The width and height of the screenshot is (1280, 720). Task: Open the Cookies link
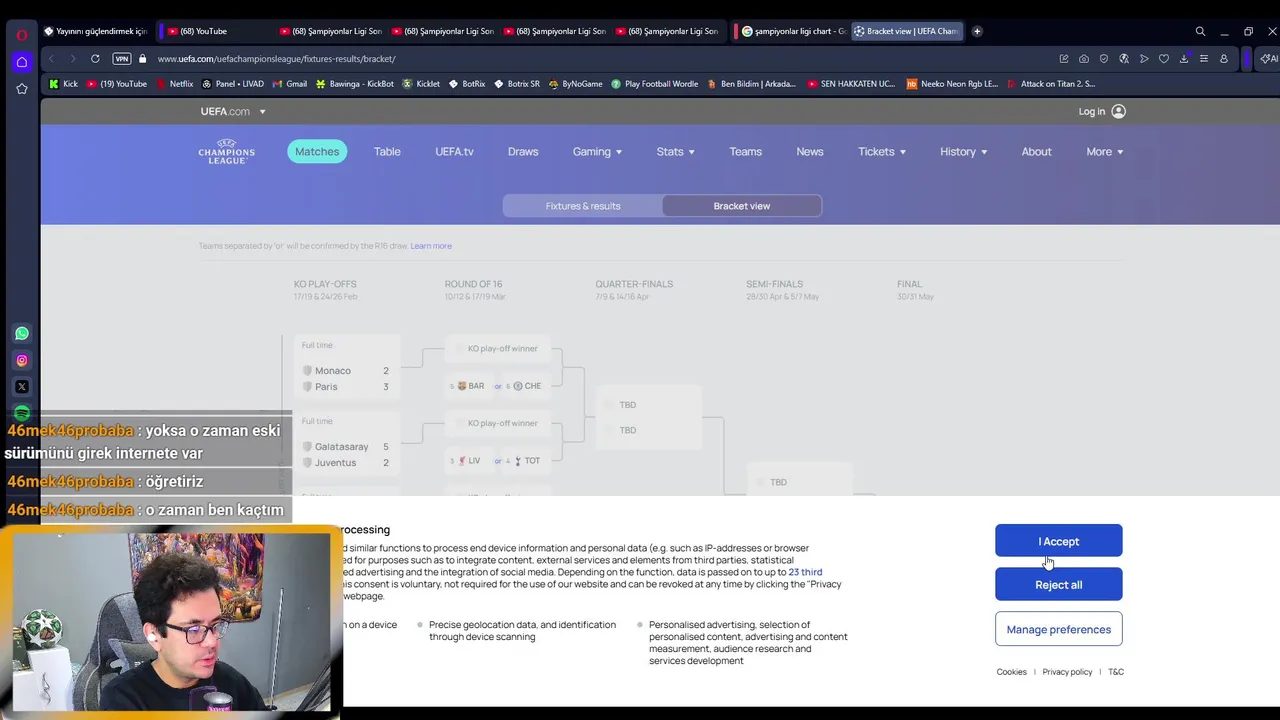(1011, 672)
